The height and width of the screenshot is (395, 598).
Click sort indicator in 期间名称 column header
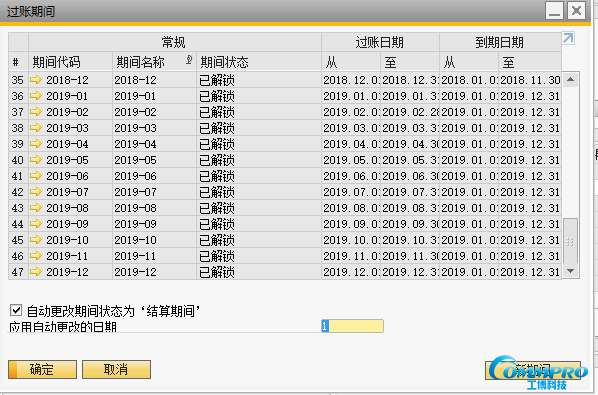click(x=189, y=59)
